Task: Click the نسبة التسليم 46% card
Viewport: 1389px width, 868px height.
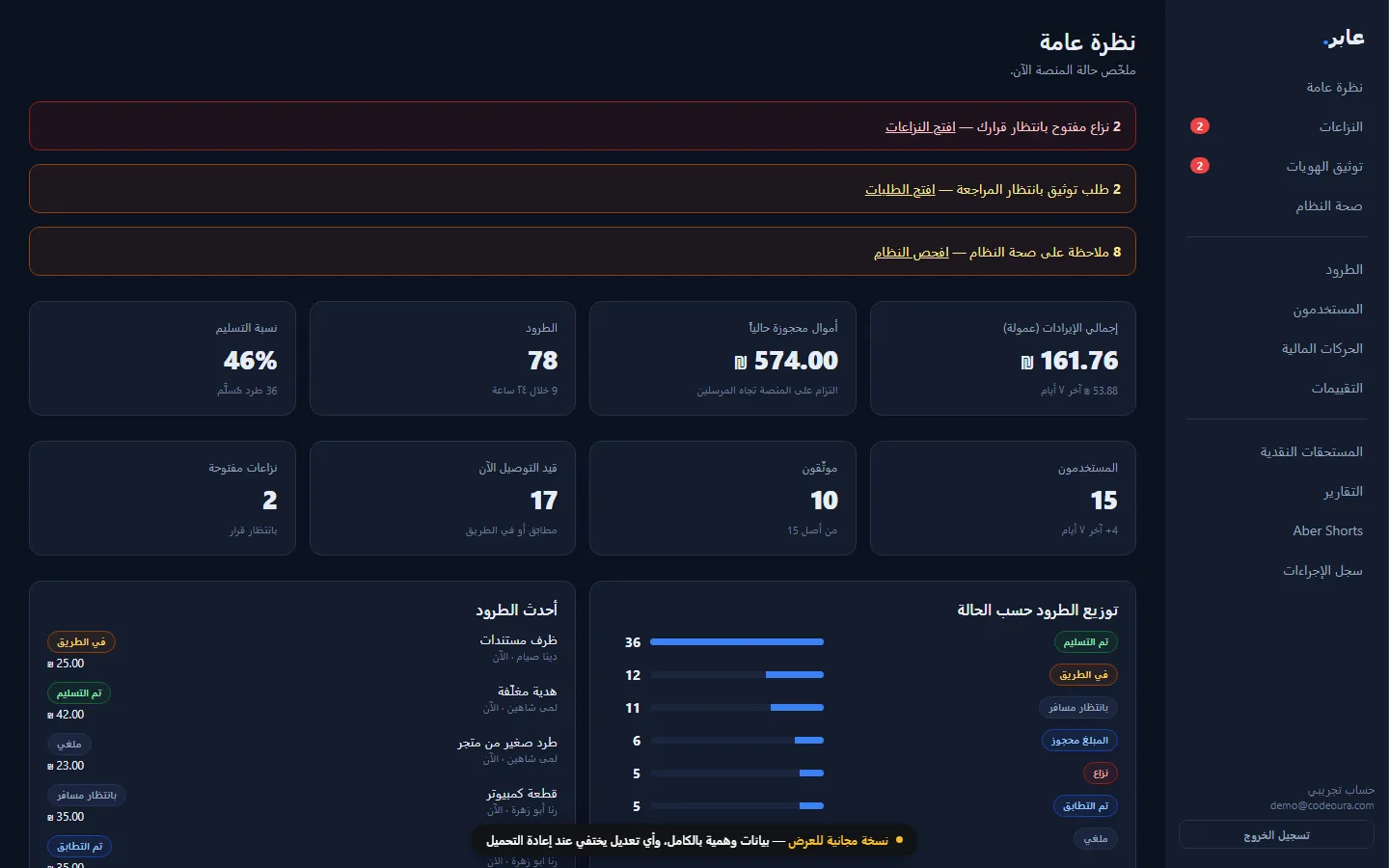Action: [x=162, y=359]
